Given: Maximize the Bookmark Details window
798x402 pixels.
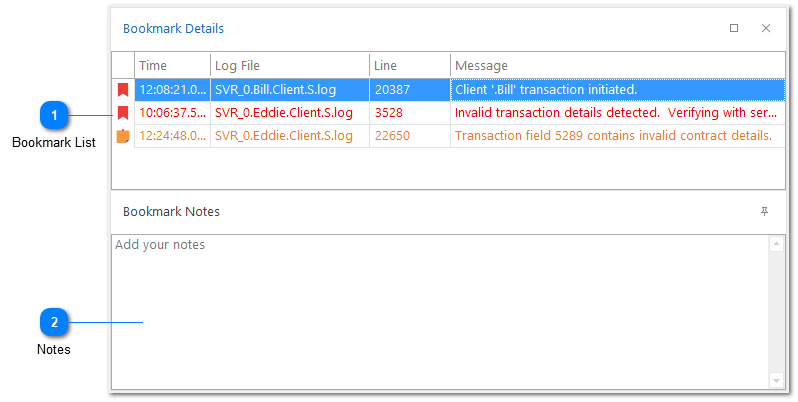Looking at the screenshot, I should [734, 29].
